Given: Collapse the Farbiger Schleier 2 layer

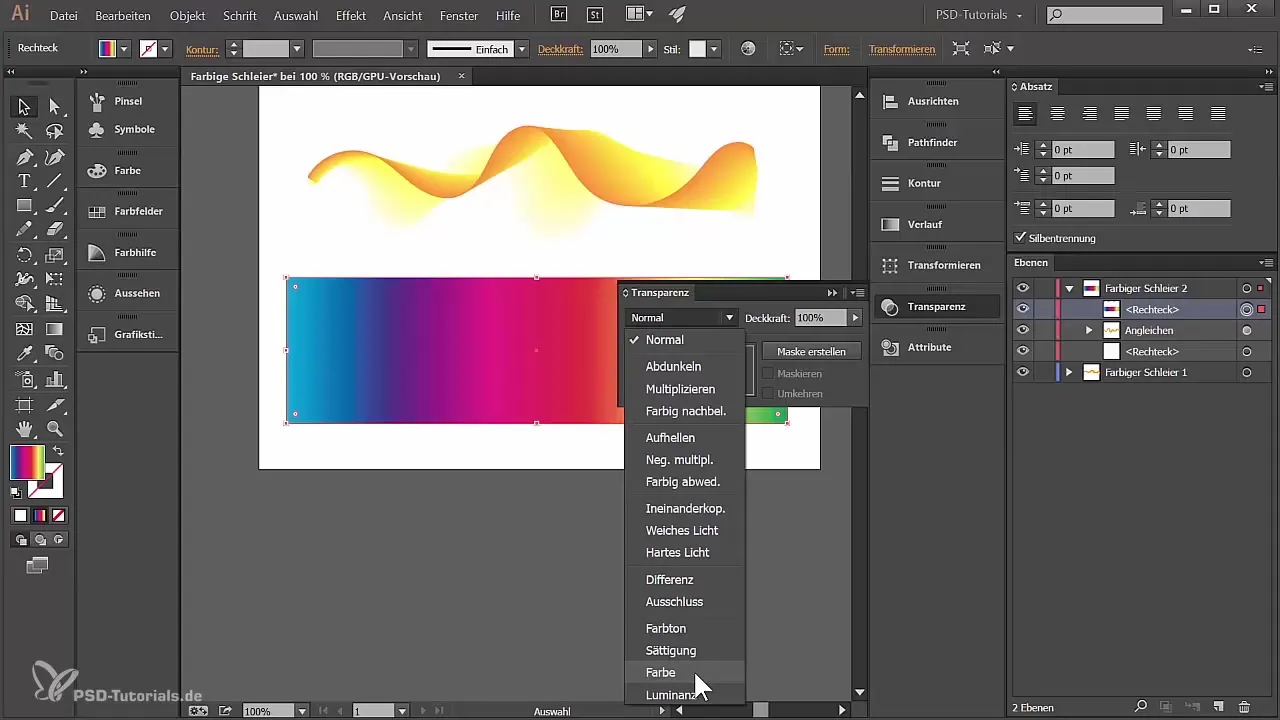Looking at the screenshot, I should click(1069, 288).
